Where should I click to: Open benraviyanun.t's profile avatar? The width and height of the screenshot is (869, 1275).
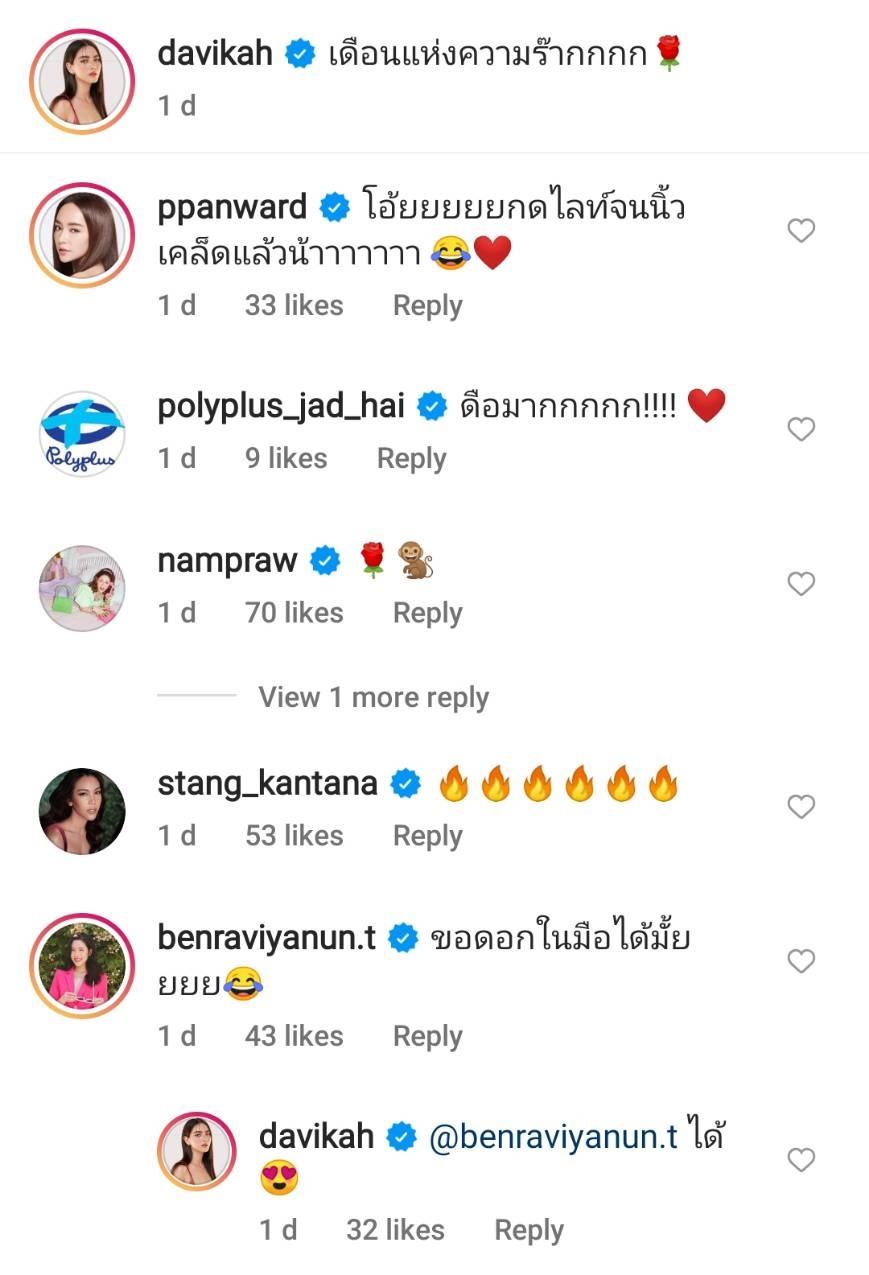click(82, 966)
